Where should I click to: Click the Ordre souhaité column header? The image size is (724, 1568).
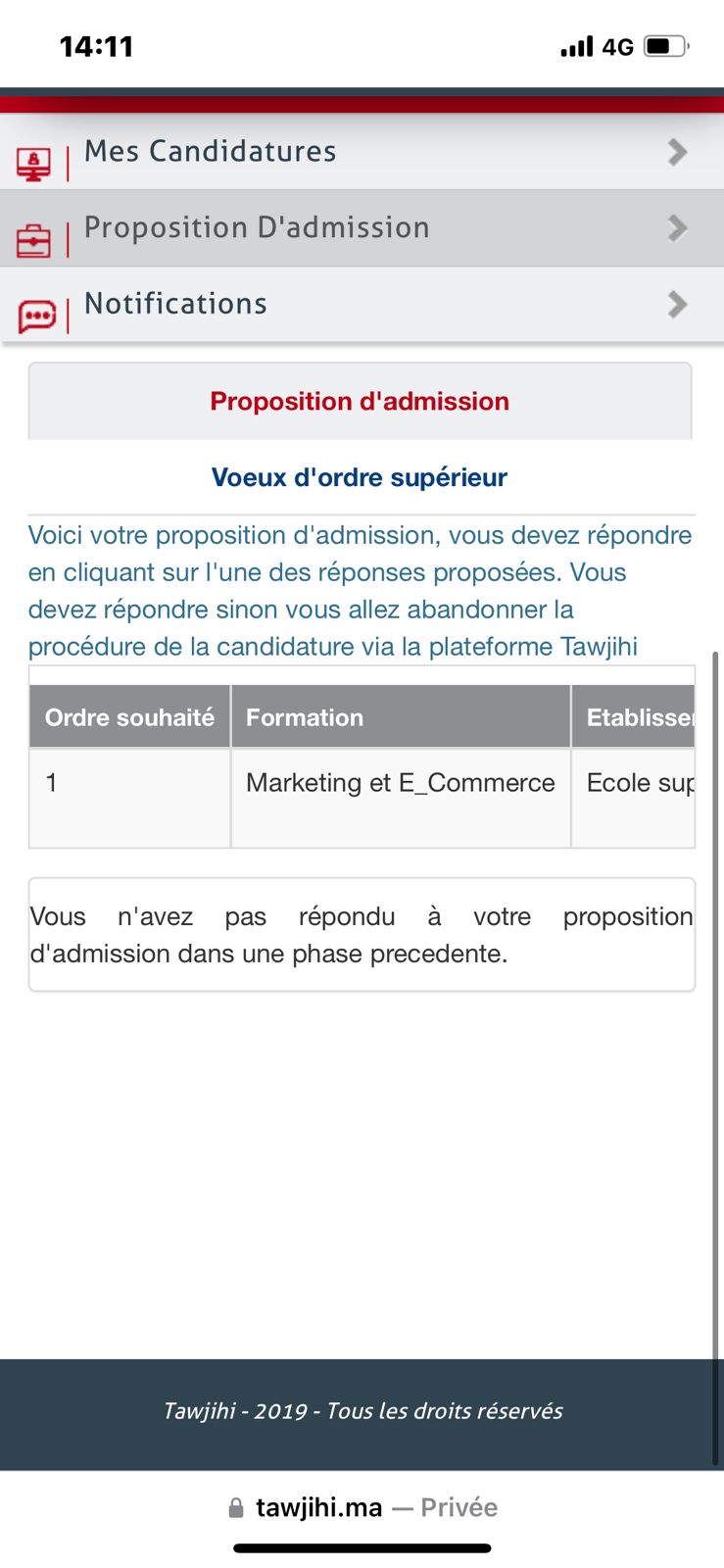pyautogui.click(x=130, y=717)
